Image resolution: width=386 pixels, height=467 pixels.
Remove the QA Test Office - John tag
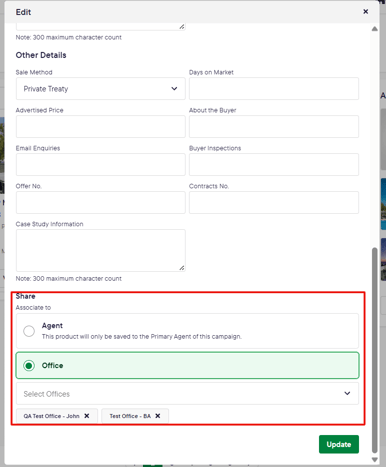coord(87,416)
